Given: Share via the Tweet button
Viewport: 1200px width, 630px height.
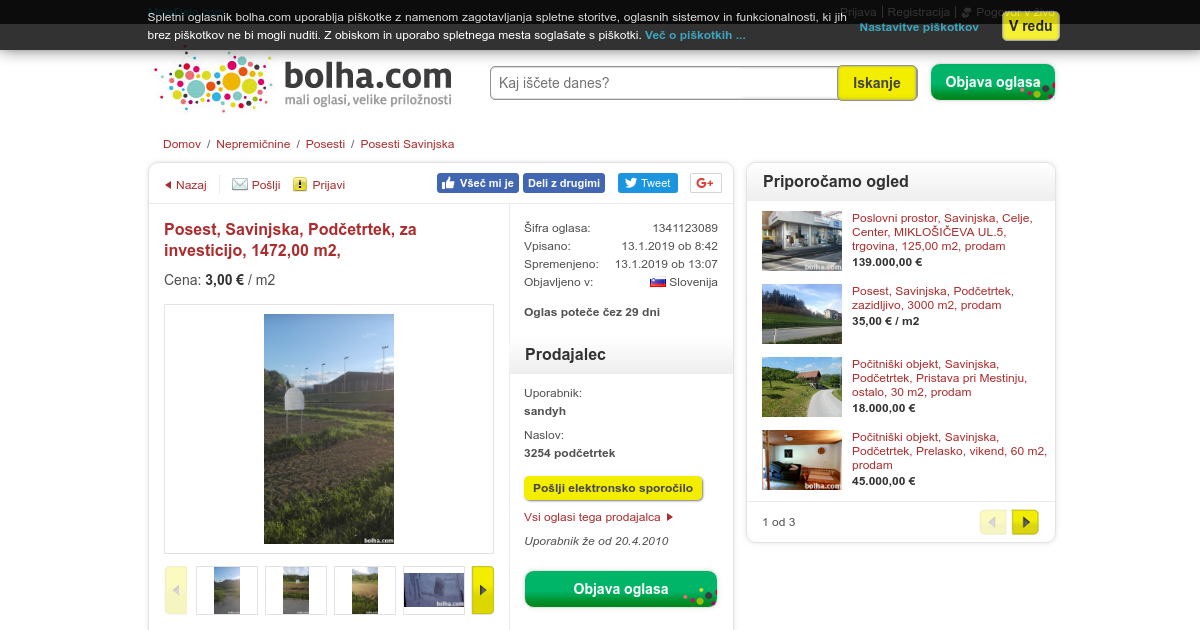Looking at the screenshot, I should point(647,183).
